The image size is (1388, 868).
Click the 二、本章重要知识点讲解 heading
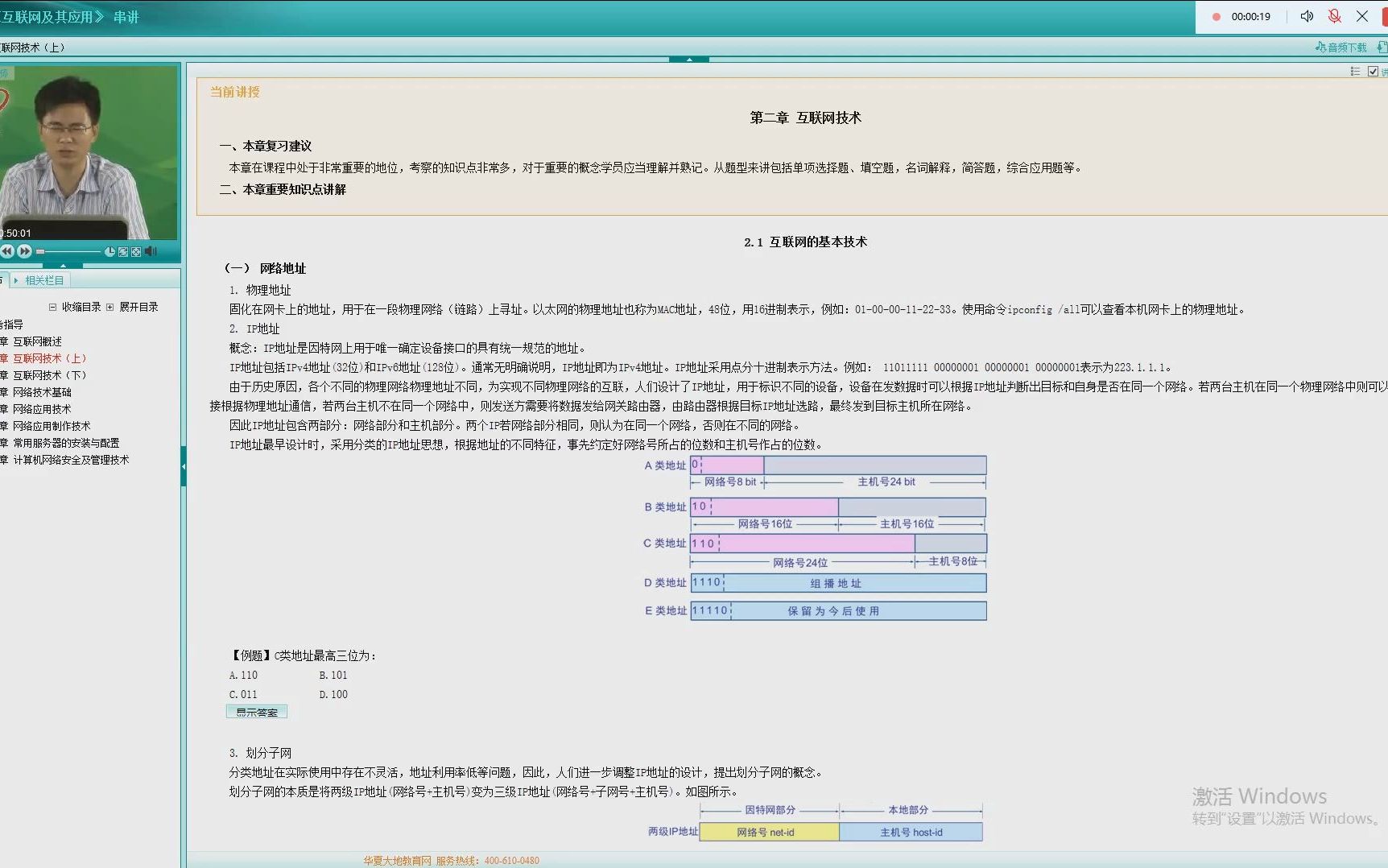(283, 189)
